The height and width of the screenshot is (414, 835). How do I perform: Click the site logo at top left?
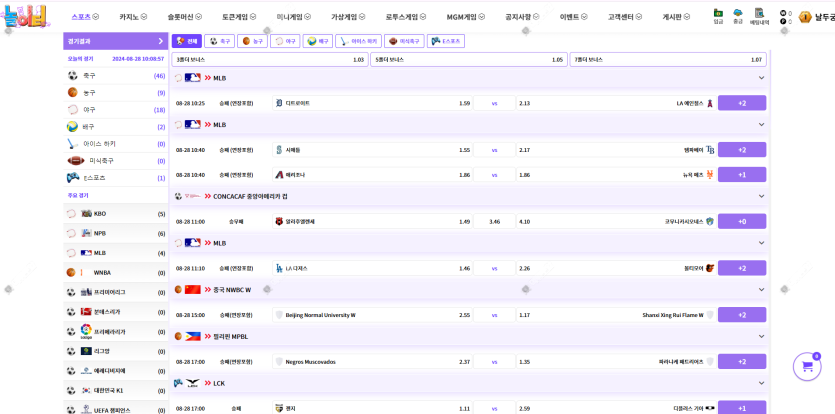coord(25,17)
